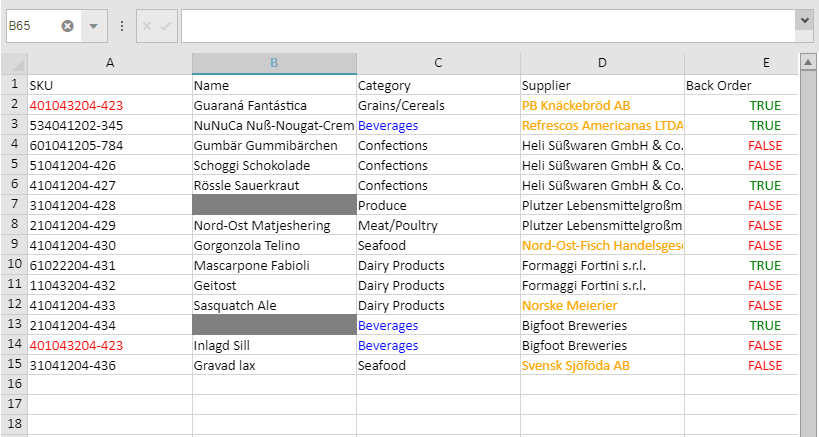Select Bigfoot Breweries cell in row 13
This screenshot has height=437, width=819.
point(602,325)
